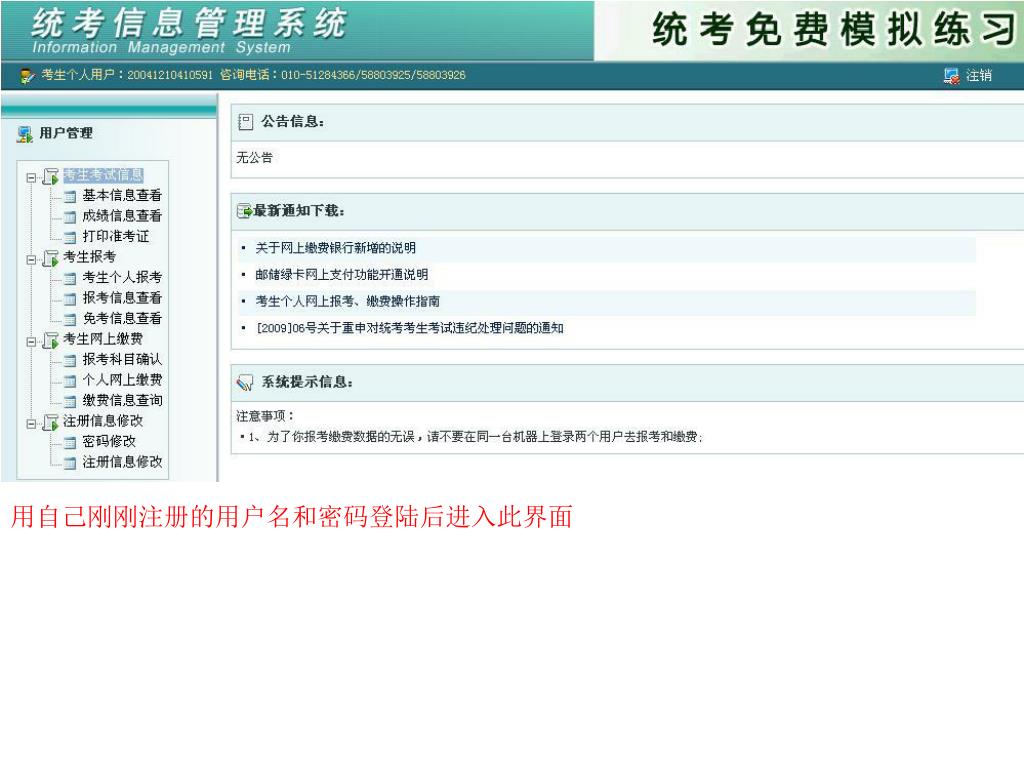
Task: Open 报考科目确认 in the tree
Action: pyautogui.click(x=122, y=359)
